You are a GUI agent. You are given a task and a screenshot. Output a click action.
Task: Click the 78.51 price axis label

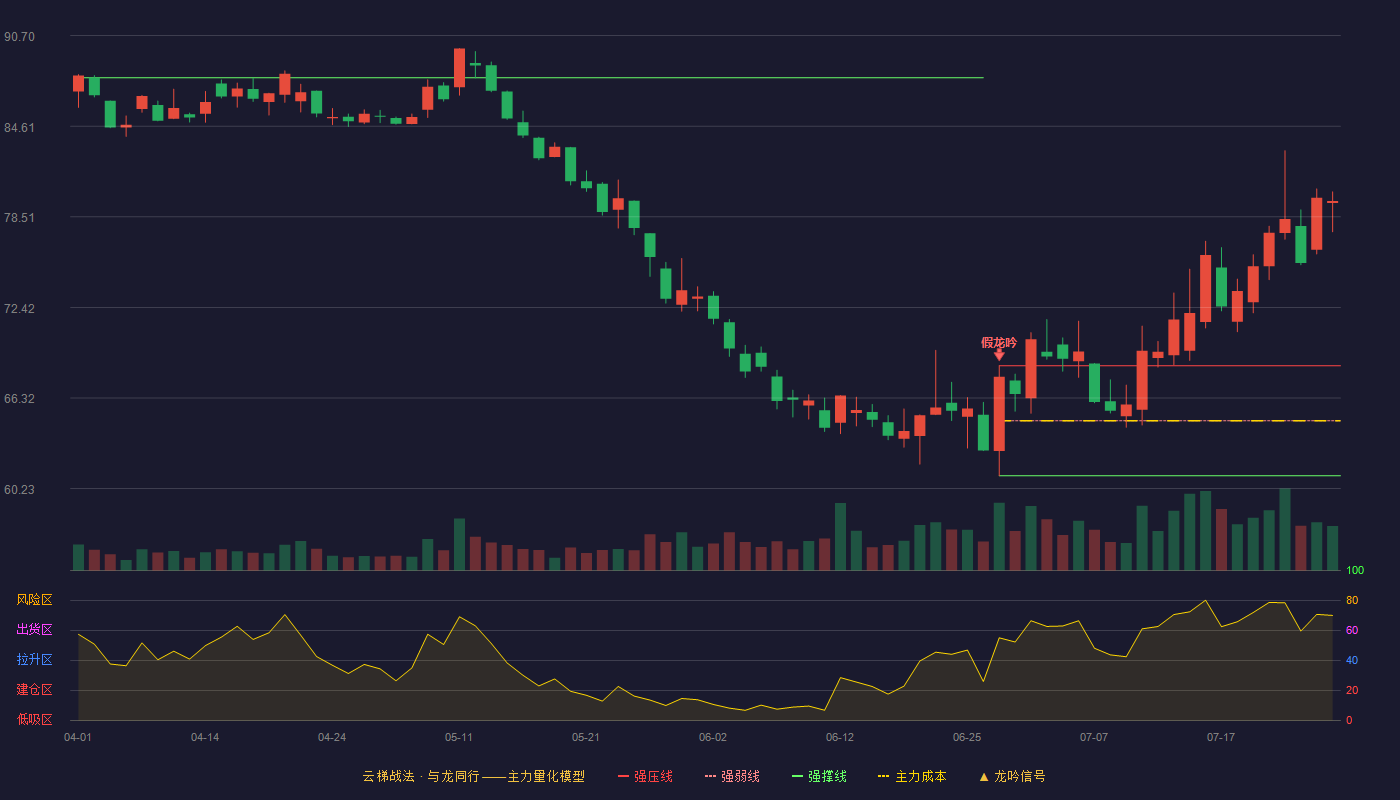(19, 218)
